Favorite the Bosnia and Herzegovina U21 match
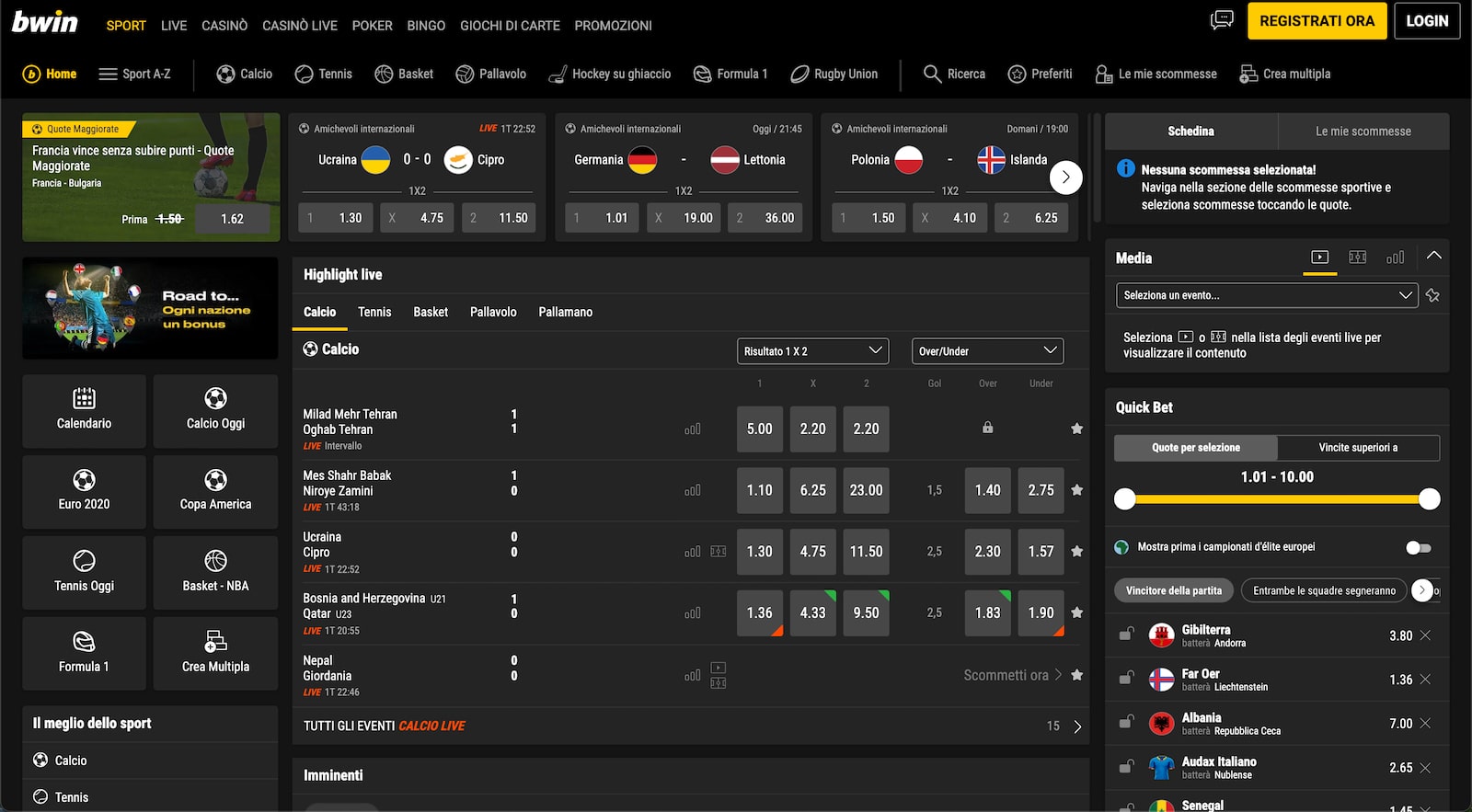1472x812 pixels. 1076,612
